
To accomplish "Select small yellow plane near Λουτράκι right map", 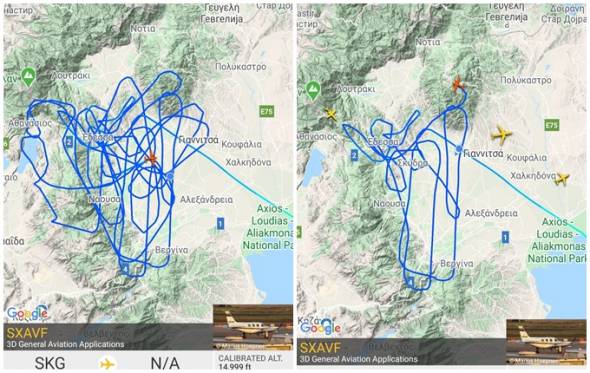I will point(330,114).
